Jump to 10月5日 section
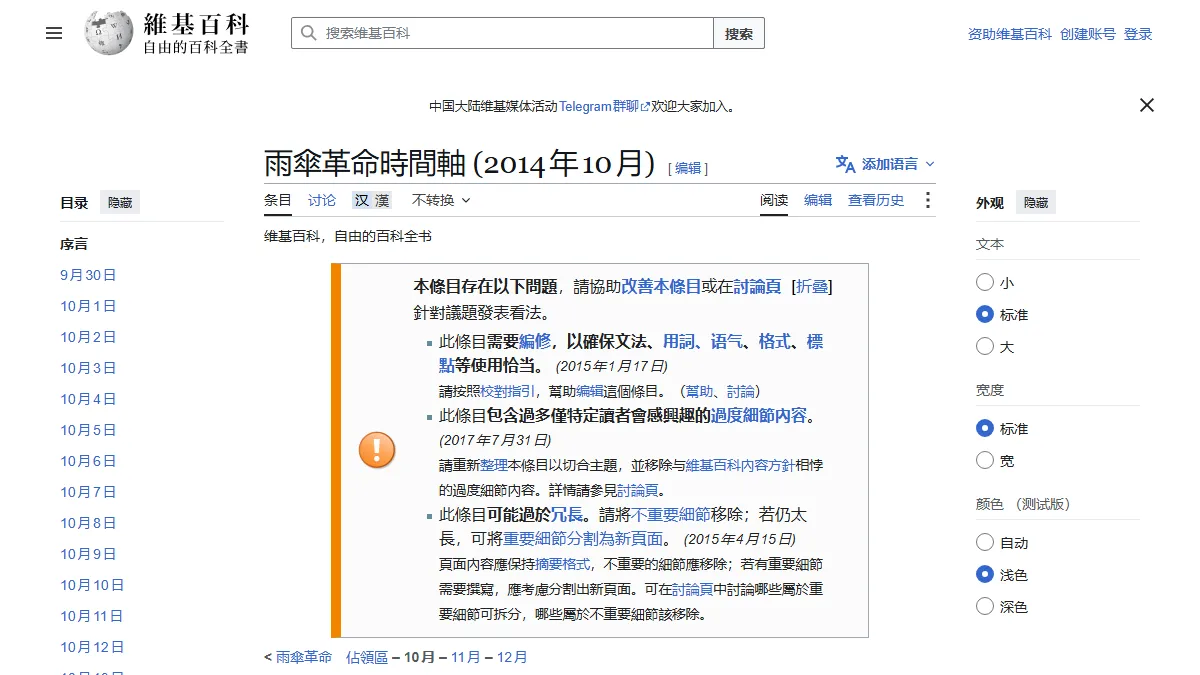This screenshot has height=675, width=1200. pyautogui.click(x=88, y=430)
